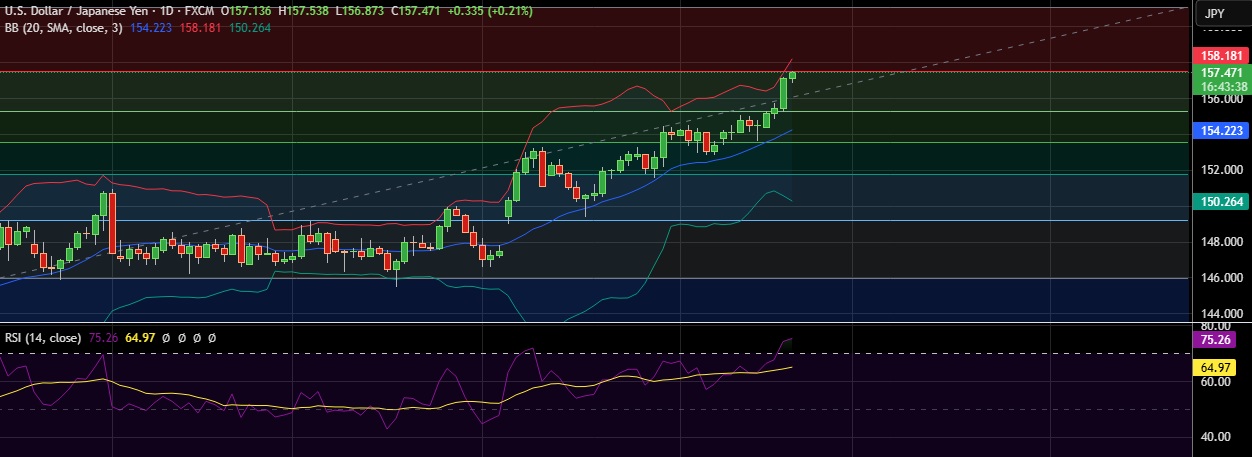Click the green 157.471 current price label
Image resolution: width=1252 pixels, height=457 pixels.
pyautogui.click(x=1222, y=73)
